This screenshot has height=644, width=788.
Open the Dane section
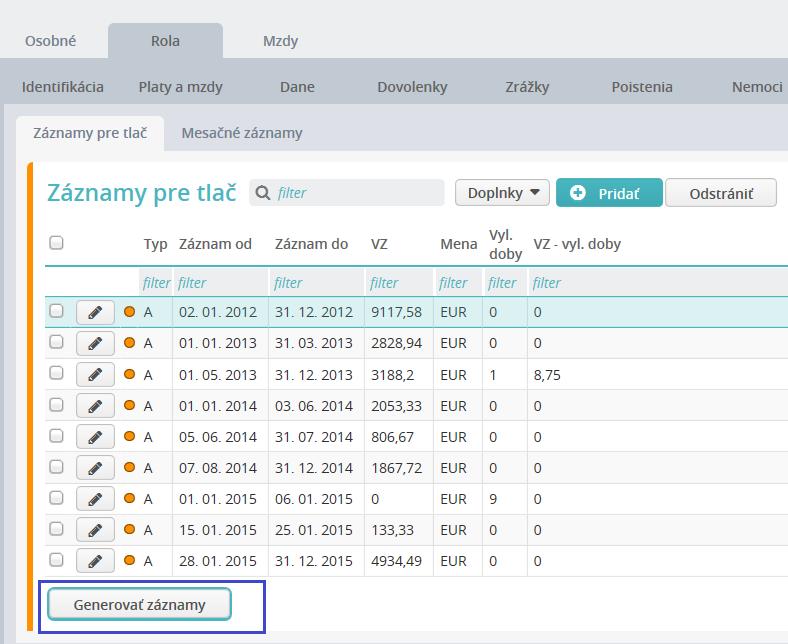pyautogui.click(x=297, y=87)
